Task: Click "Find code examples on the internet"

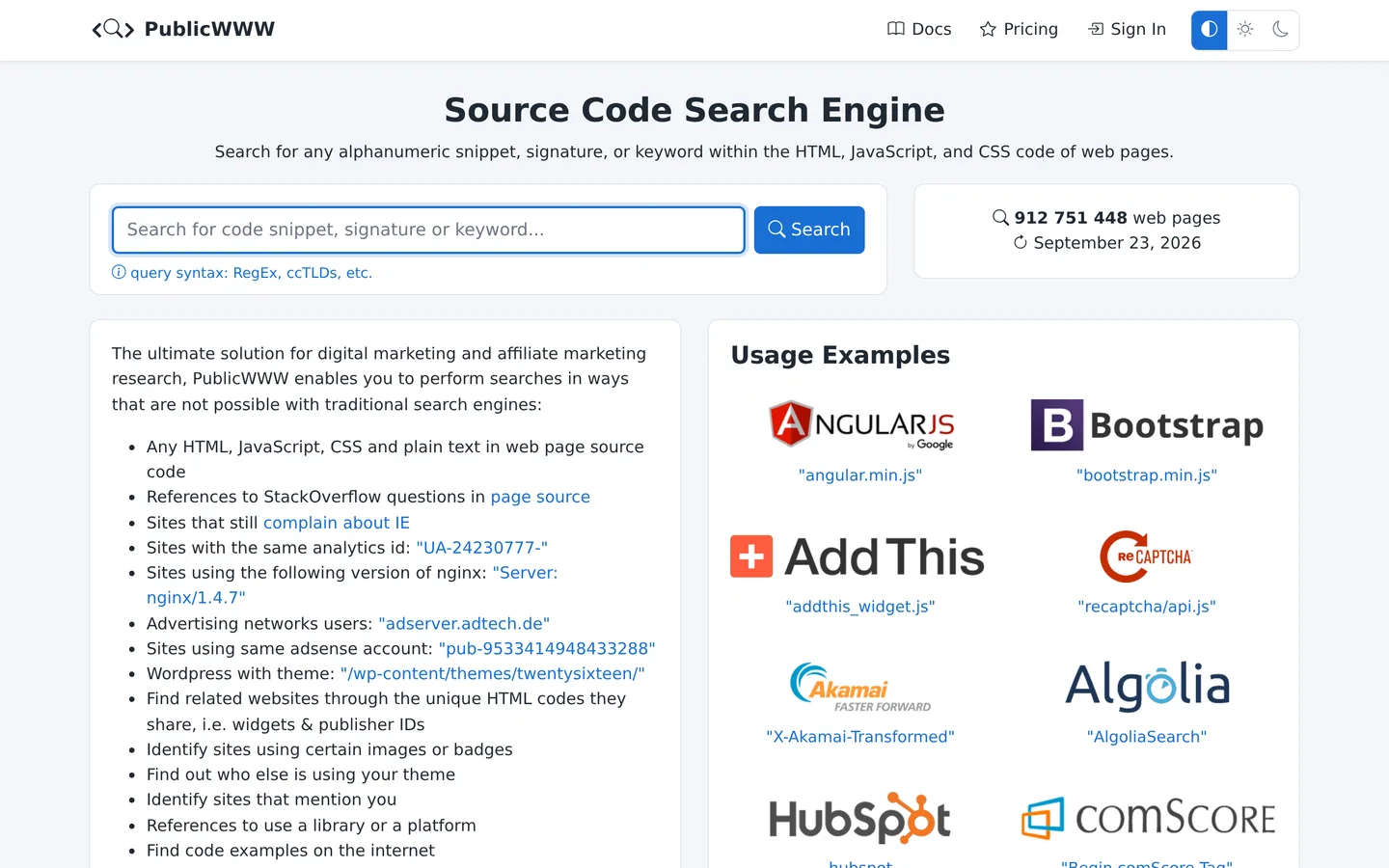Action: tap(290, 851)
